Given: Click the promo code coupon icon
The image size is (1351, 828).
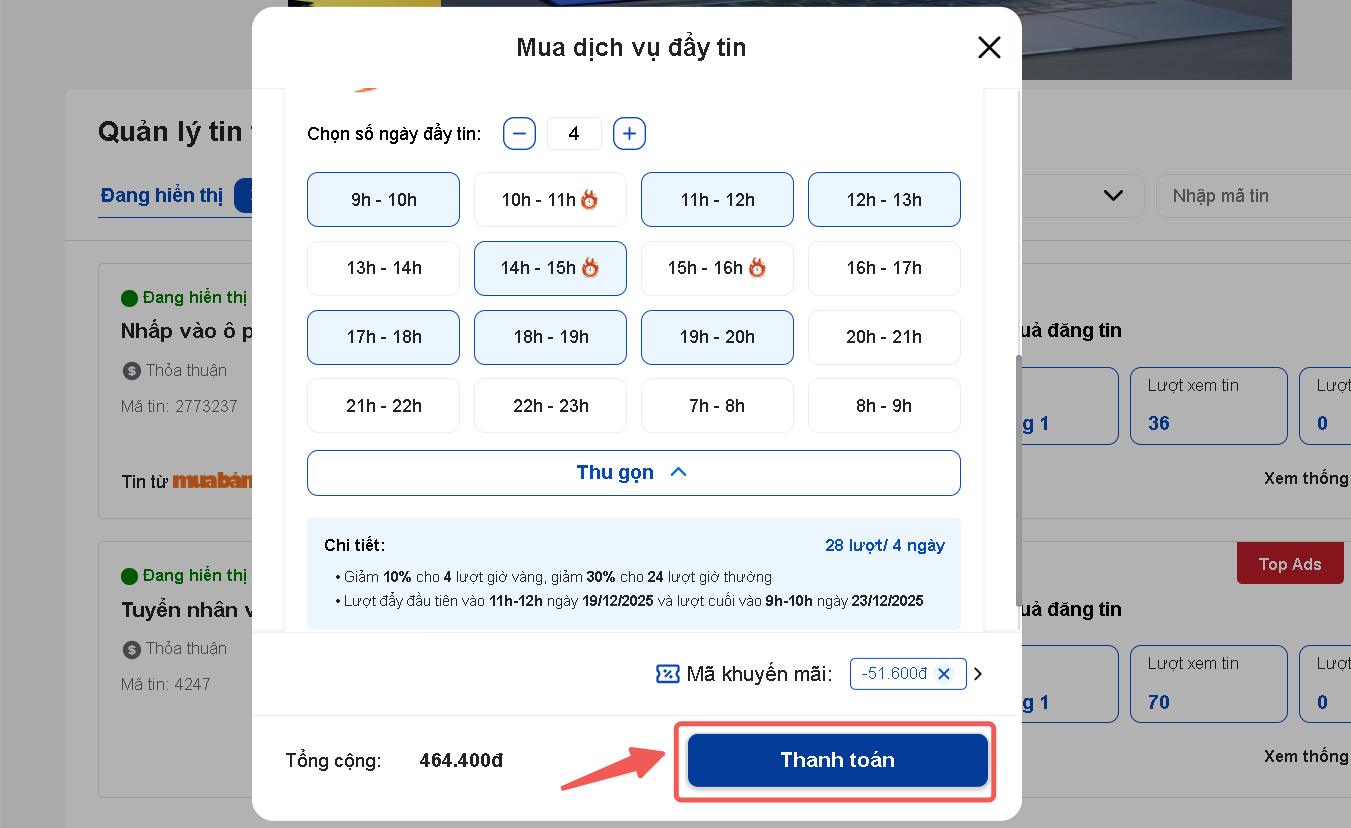Looking at the screenshot, I should [667, 674].
